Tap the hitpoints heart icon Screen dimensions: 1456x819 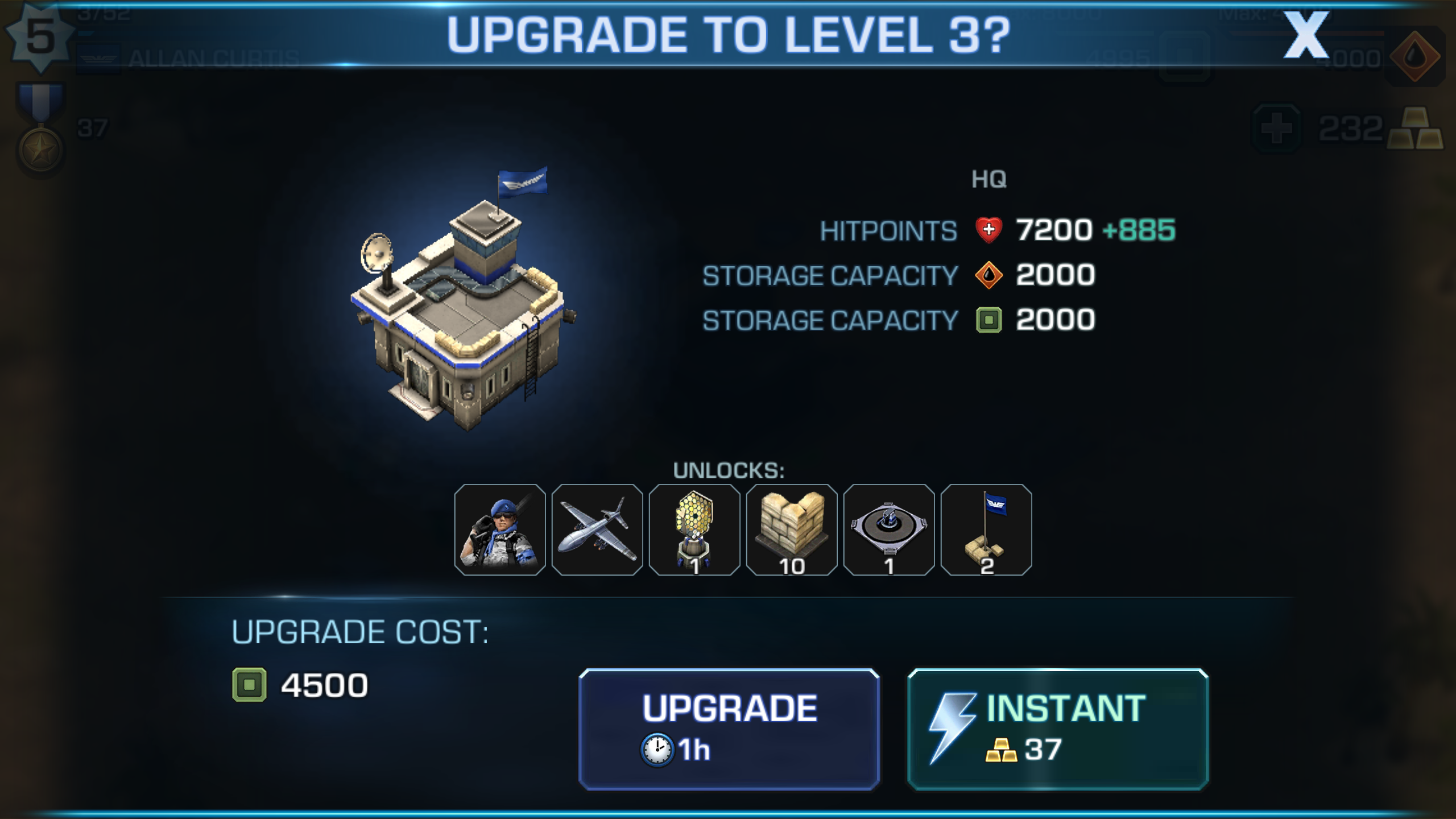[988, 230]
